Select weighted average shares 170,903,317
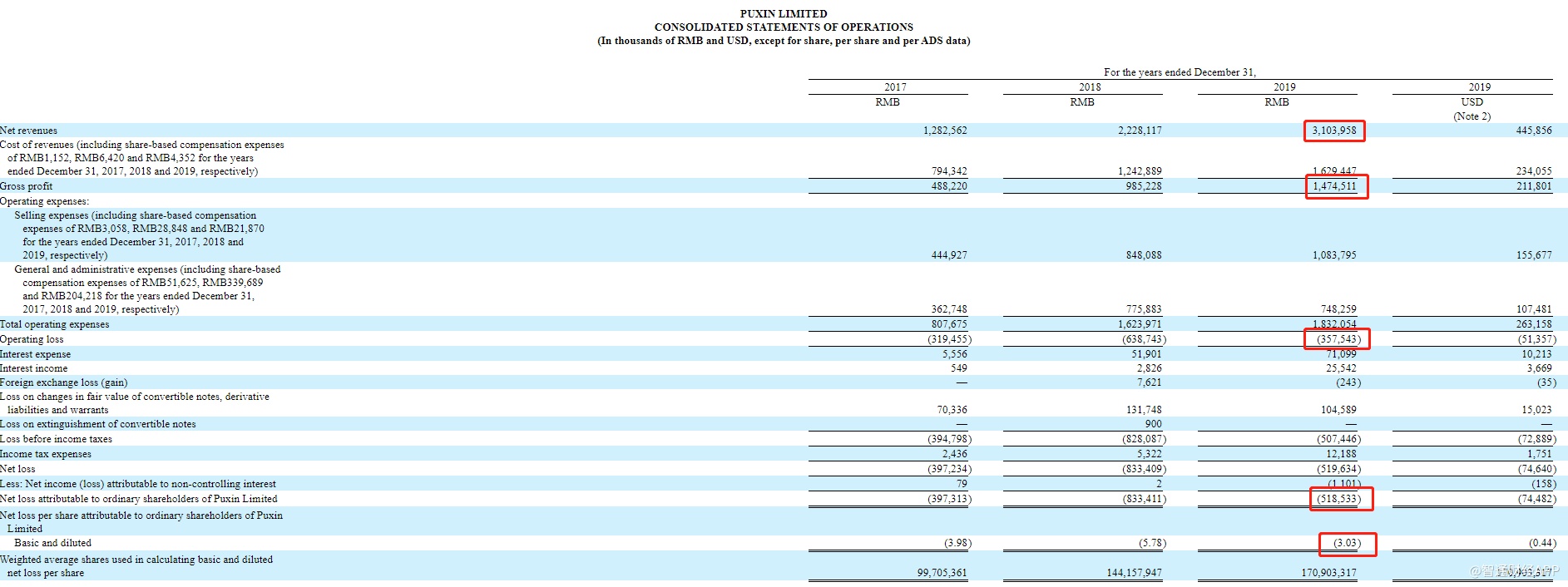1568x587 pixels. point(1328,573)
